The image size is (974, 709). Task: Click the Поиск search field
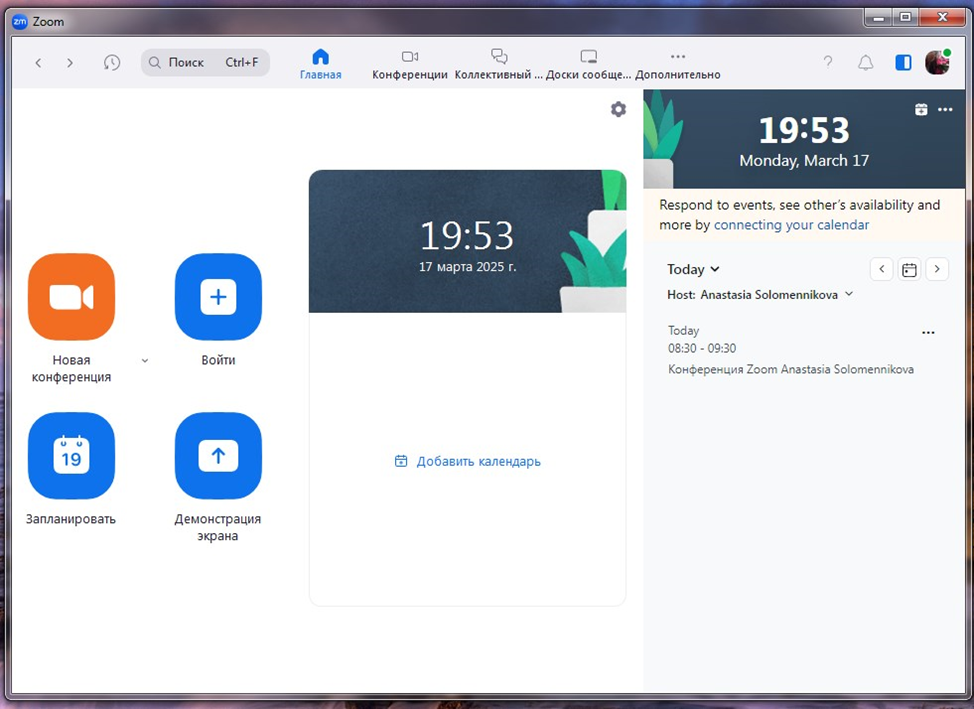(206, 63)
